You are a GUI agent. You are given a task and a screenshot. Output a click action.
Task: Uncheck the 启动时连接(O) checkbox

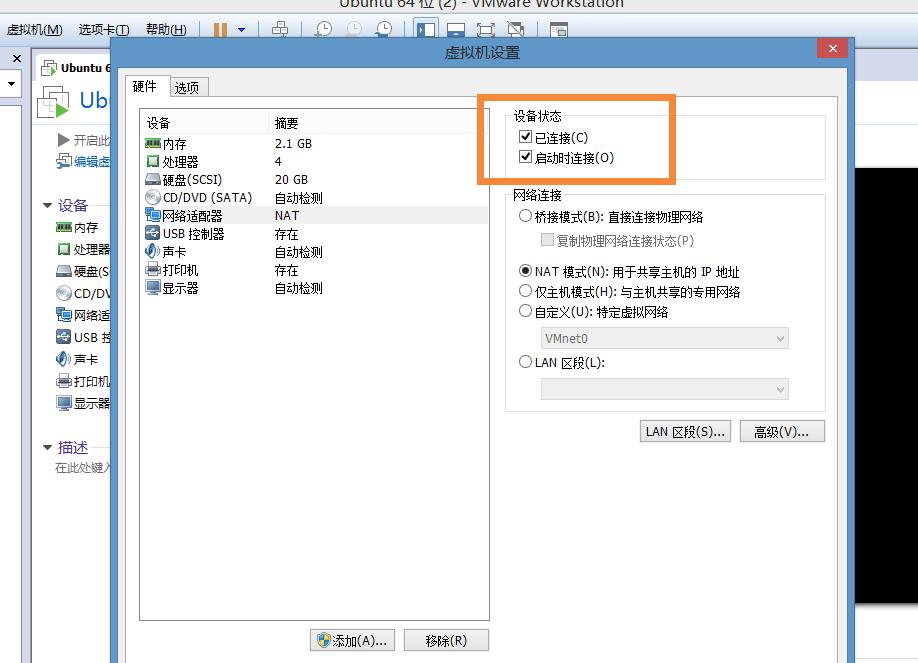tap(525, 158)
